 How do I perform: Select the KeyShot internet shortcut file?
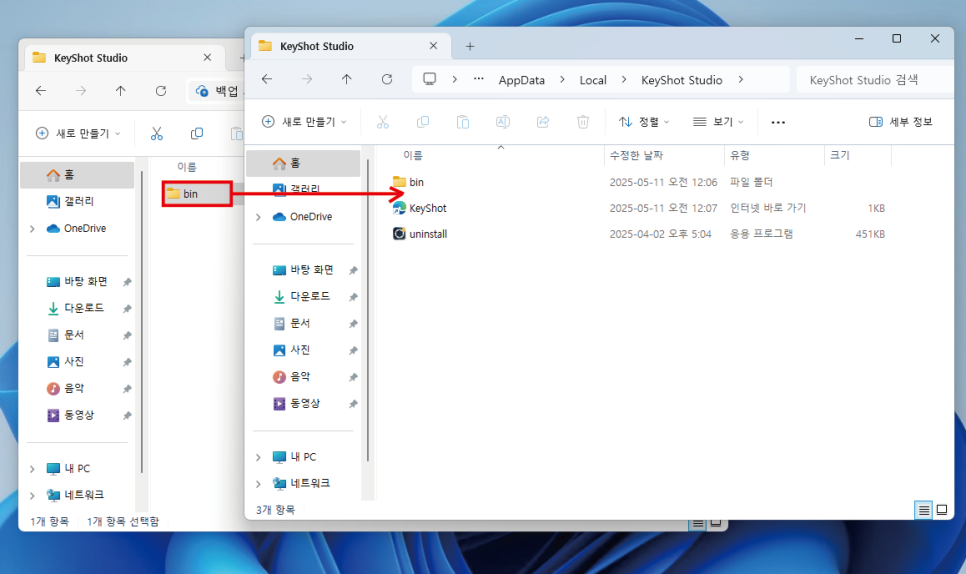(428, 208)
